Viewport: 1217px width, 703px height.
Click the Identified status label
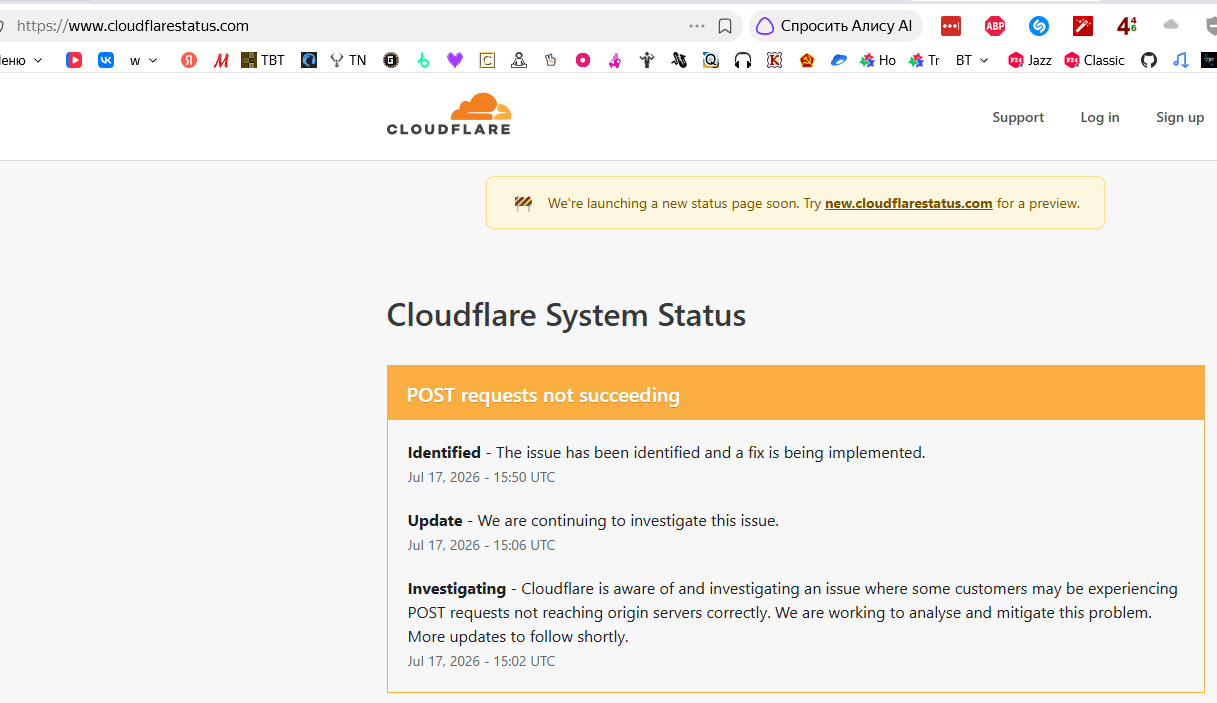pos(444,452)
